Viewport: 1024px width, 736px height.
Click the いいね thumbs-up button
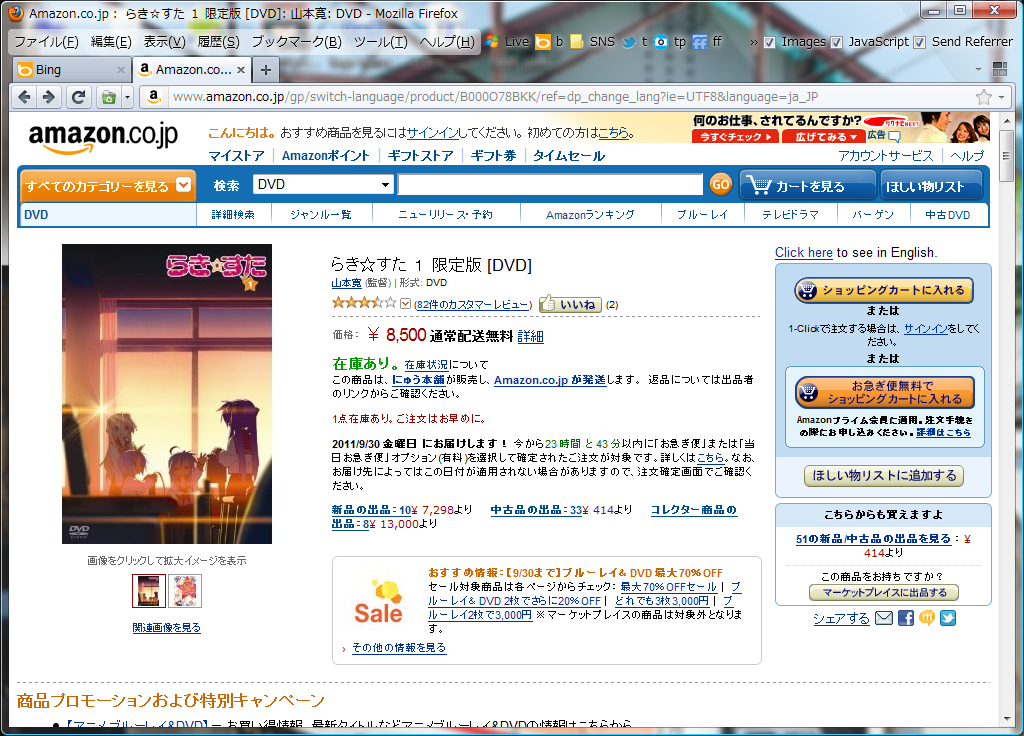[x=570, y=304]
